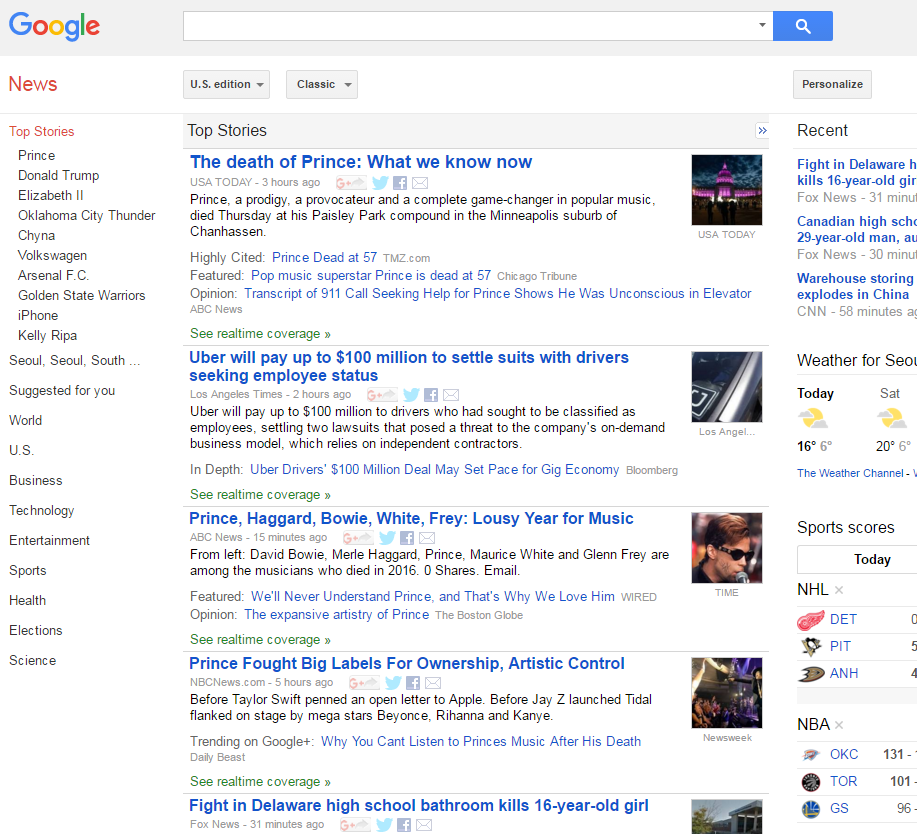Email the Prince death story
The height and width of the screenshot is (834, 917).
pyautogui.click(x=420, y=183)
